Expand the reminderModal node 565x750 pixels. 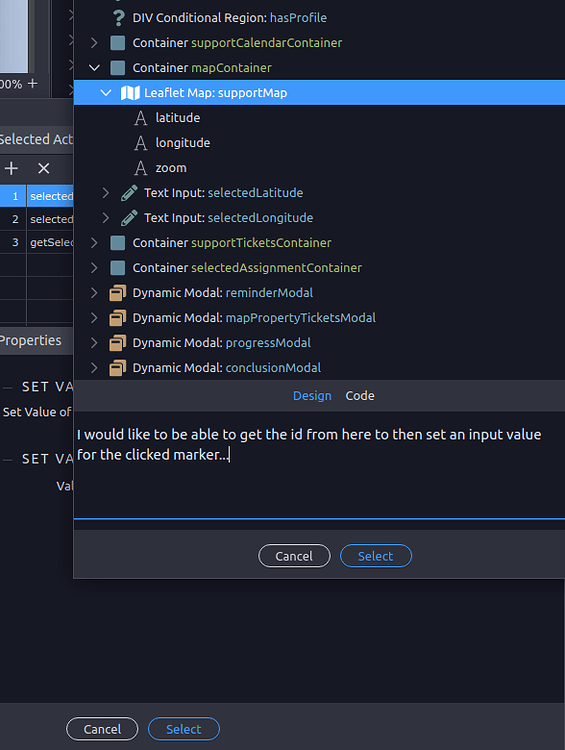[x=94, y=293]
